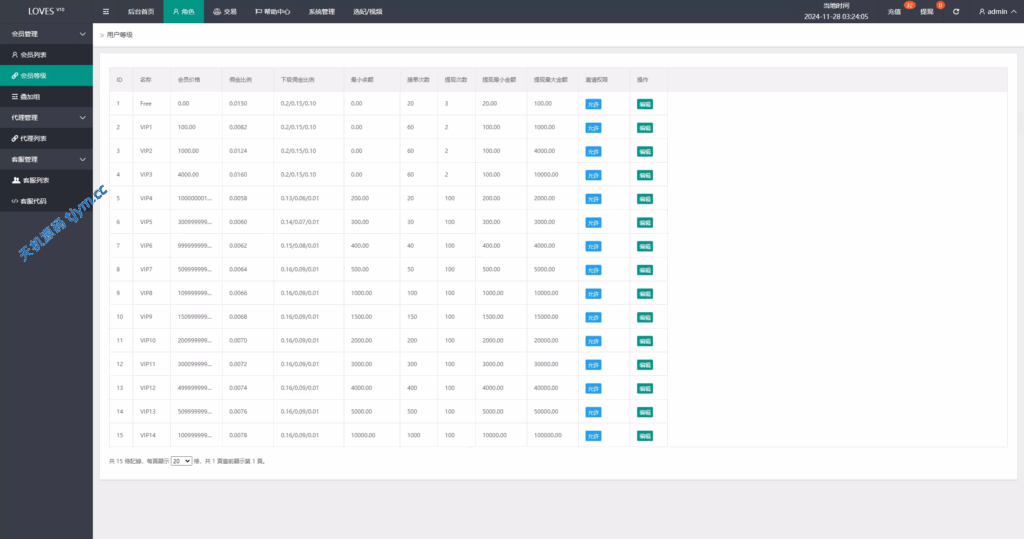Open 提现 withdrawal notifications with badge
This screenshot has height=539, width=1024.
tap(926, 11)
